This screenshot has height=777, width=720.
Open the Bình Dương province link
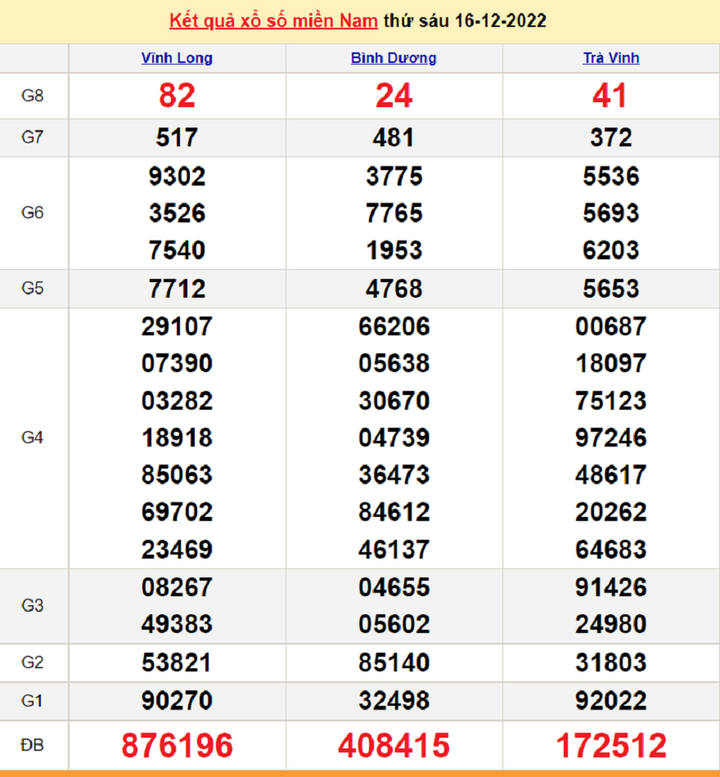click(394, 58)
